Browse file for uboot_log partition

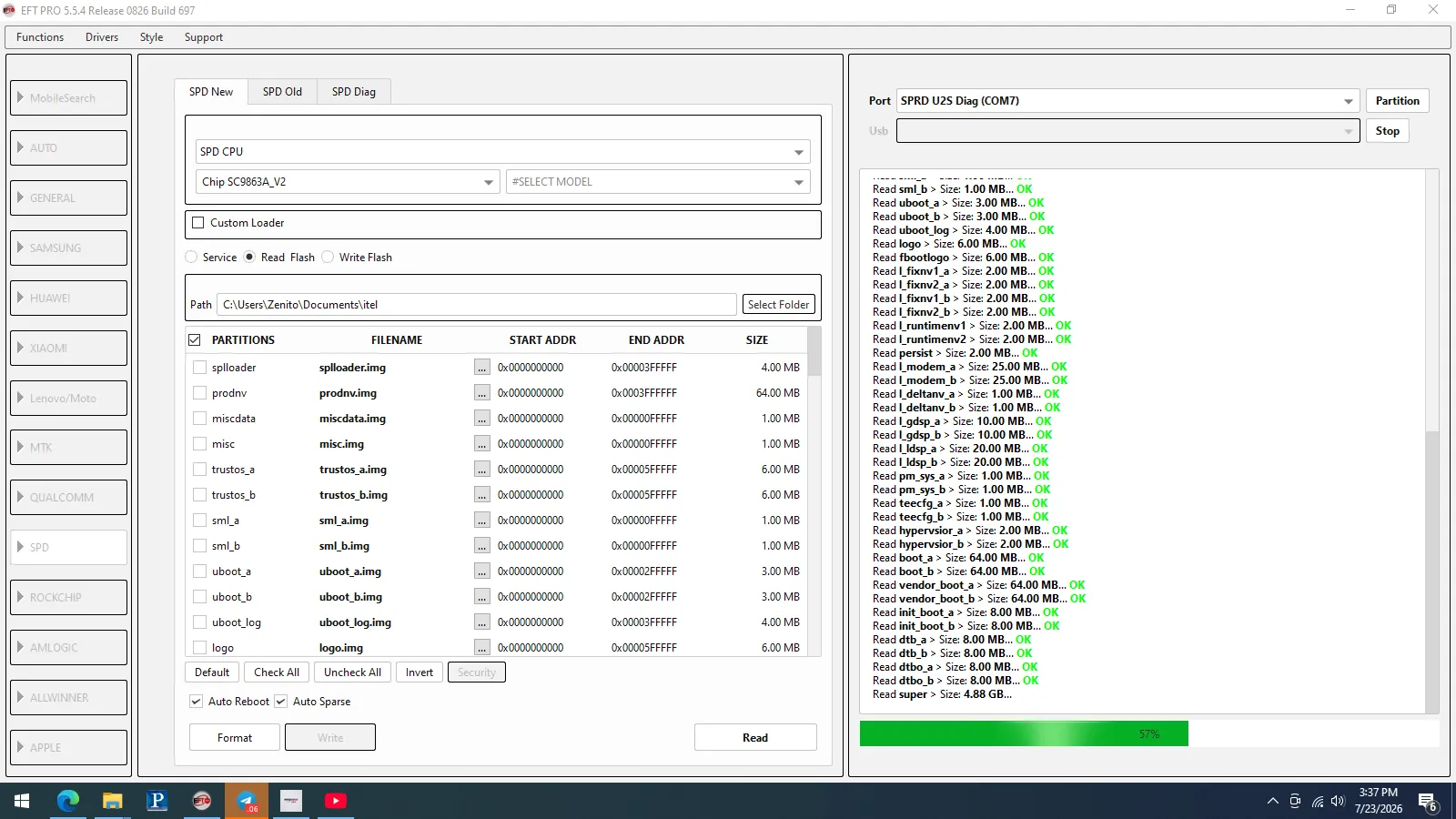(x=482, y=622)
